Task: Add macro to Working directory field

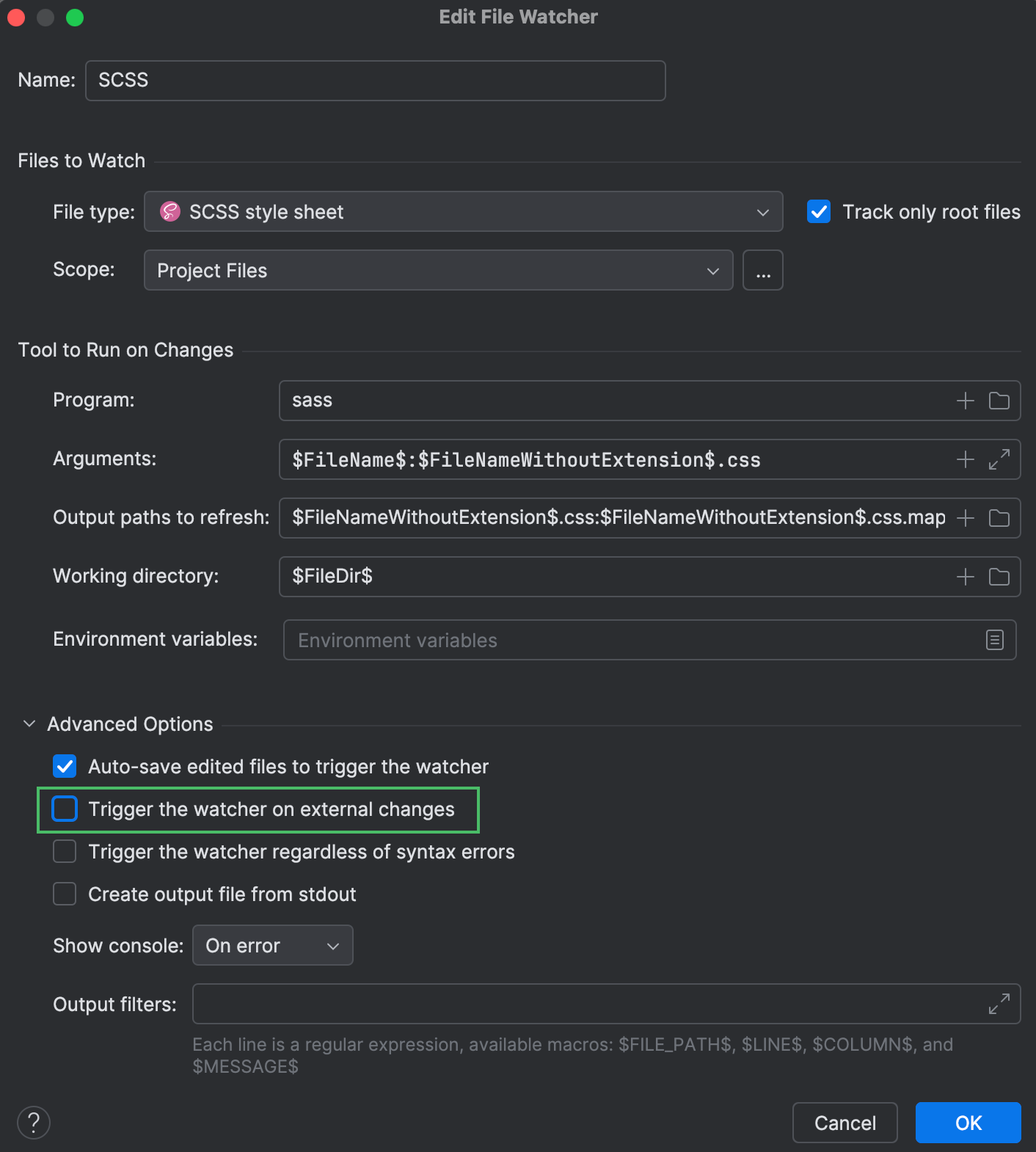Action: (966, 577)
